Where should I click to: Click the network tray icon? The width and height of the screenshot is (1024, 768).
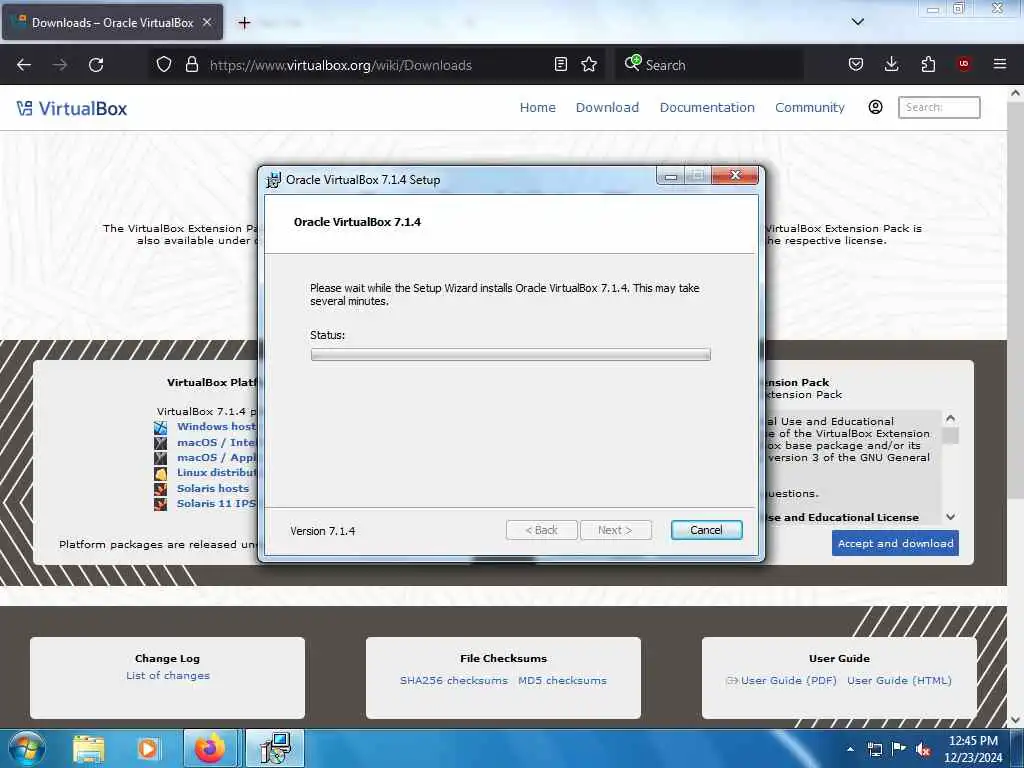[874, 750]
